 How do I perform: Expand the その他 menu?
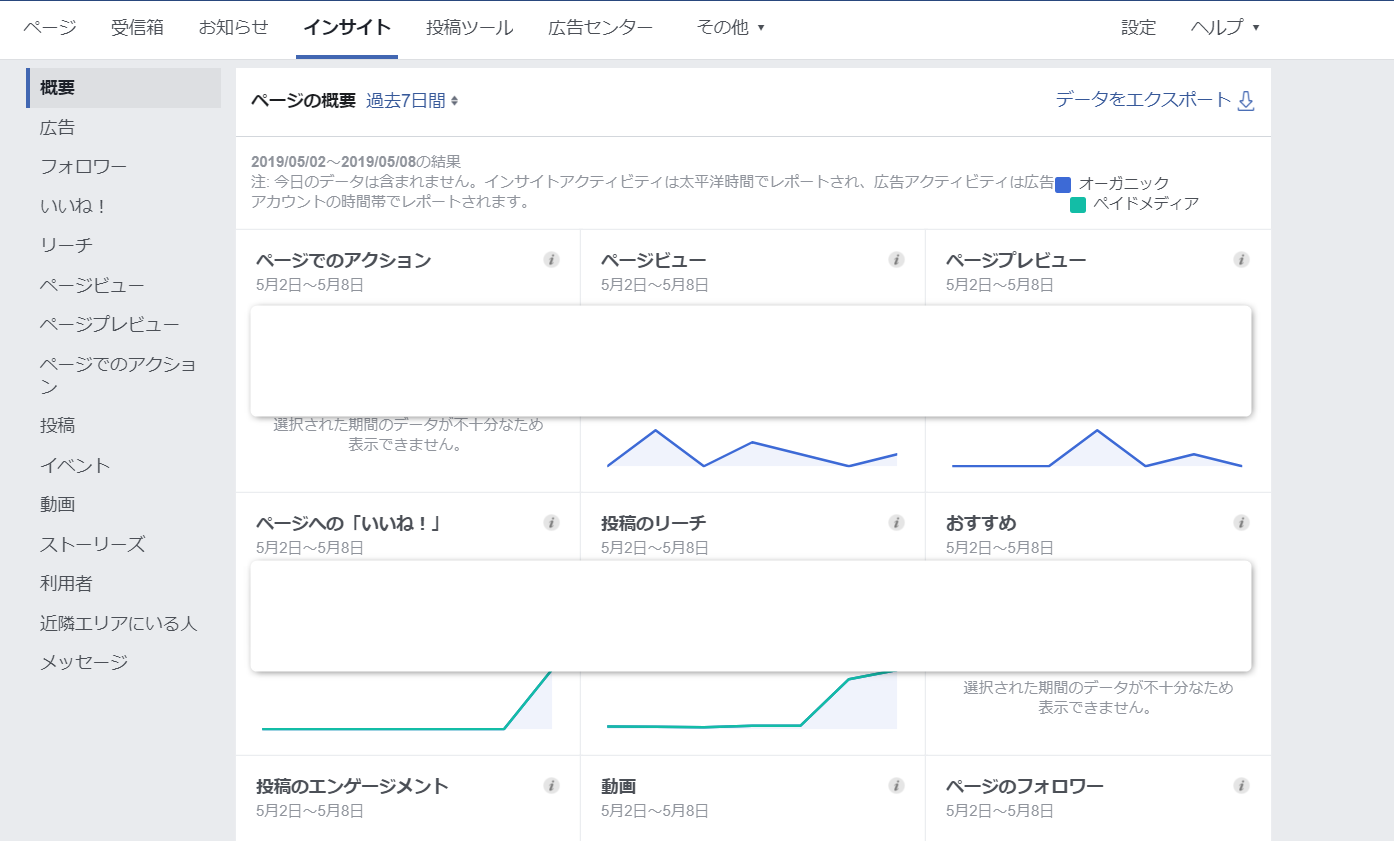click(x=730, y=28)
